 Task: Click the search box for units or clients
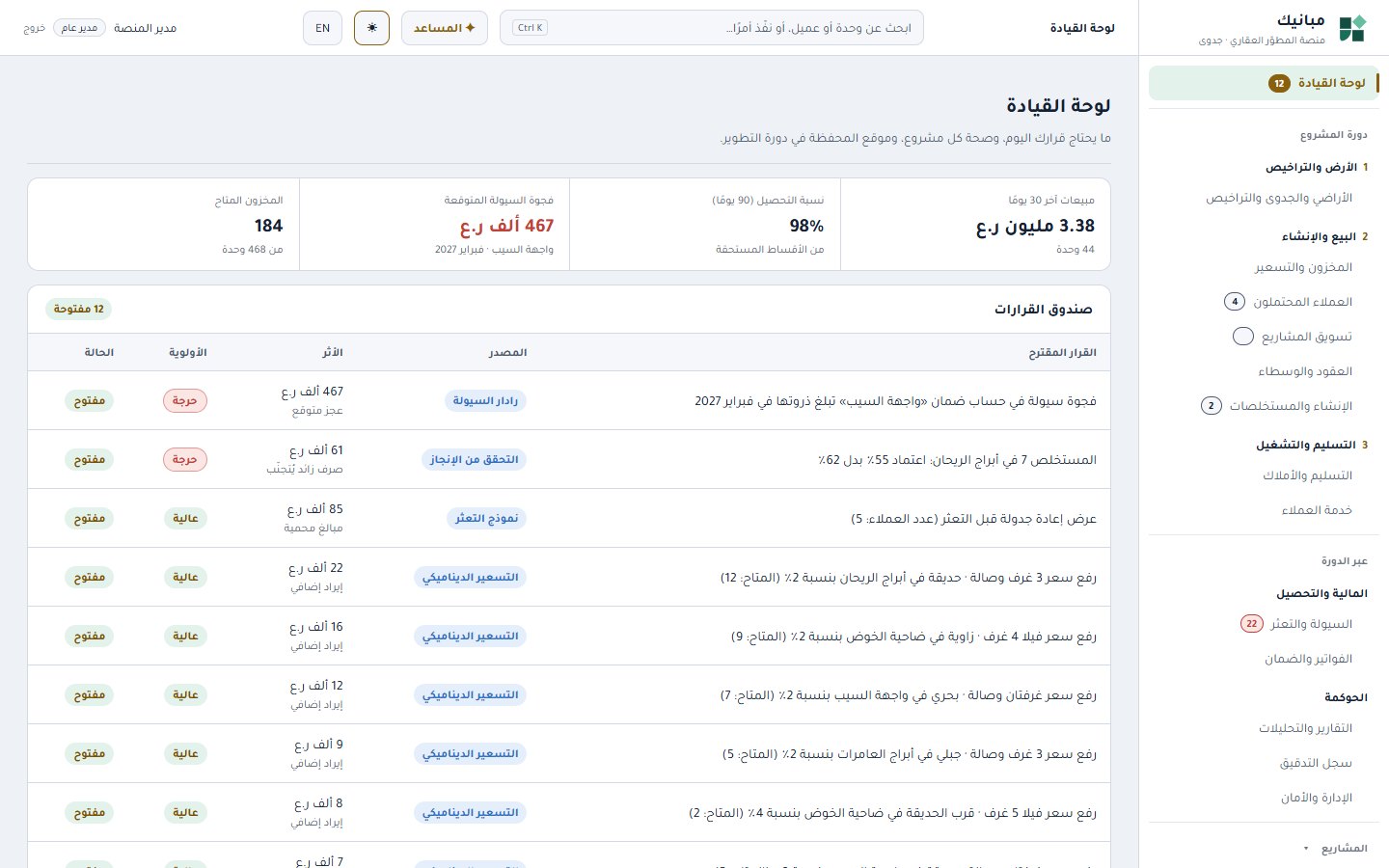coord(711,28)
